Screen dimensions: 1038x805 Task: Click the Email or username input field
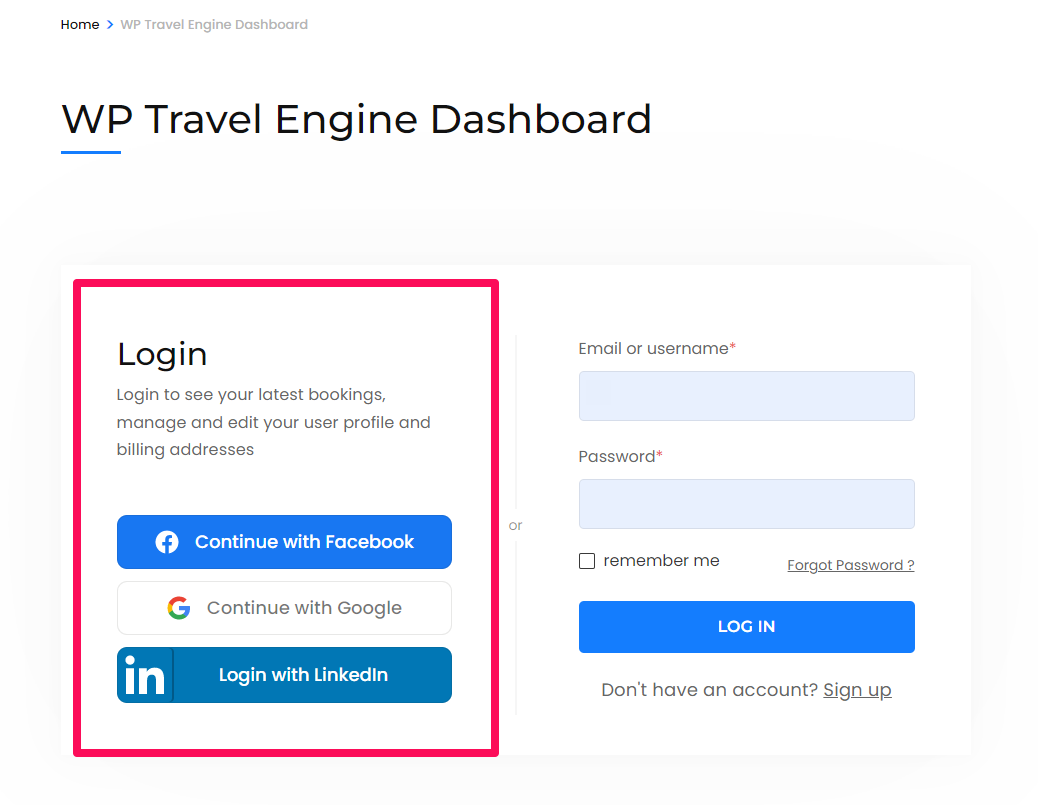click(746, 396)
